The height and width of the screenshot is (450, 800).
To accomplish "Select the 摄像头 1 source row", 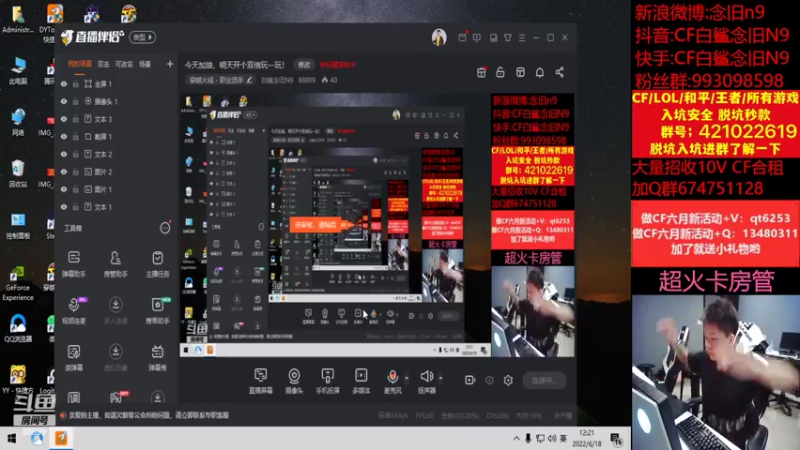I will click(116, 102).
